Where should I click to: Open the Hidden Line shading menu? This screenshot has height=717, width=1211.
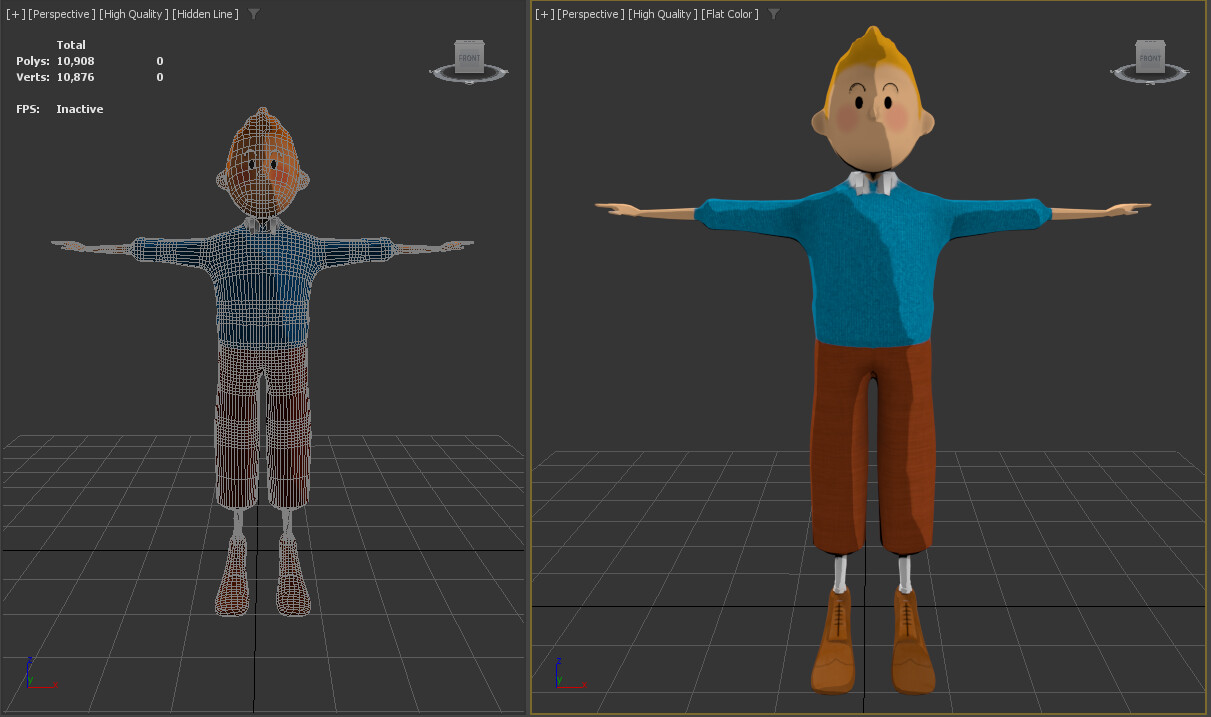(x=205, y=14)
